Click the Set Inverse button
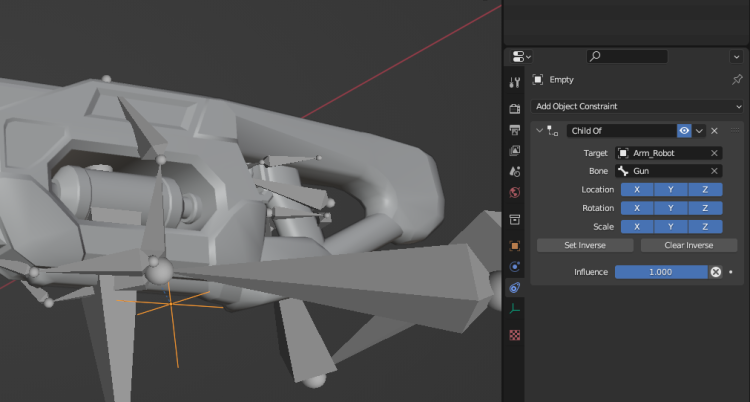The image size is (750, 402). click(585, 245)
